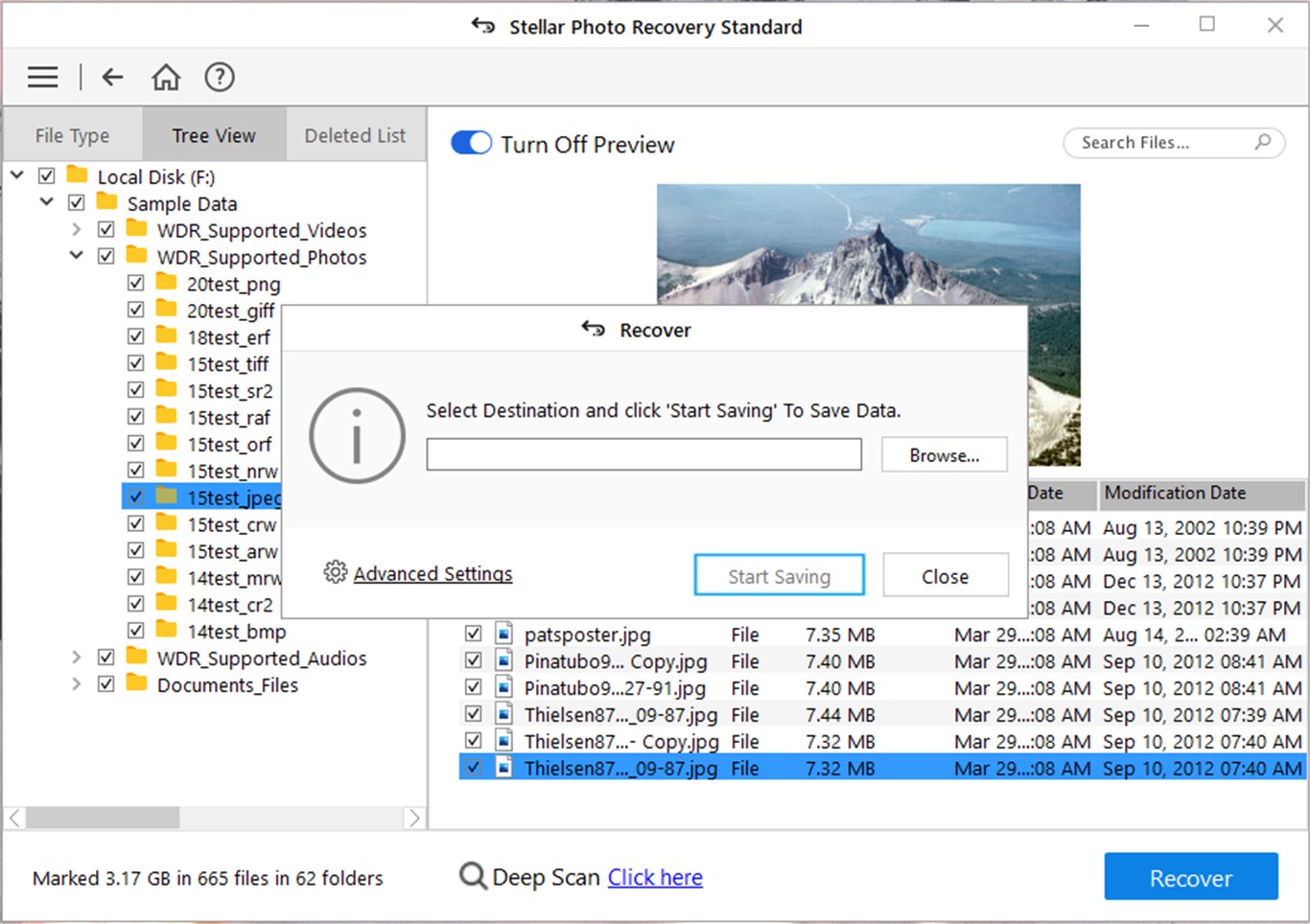The width and height of the screenshot is (1310, 924).
Task: Collapse the WDR_Supported_Photos folder
Action: click(x=77, y=256)
